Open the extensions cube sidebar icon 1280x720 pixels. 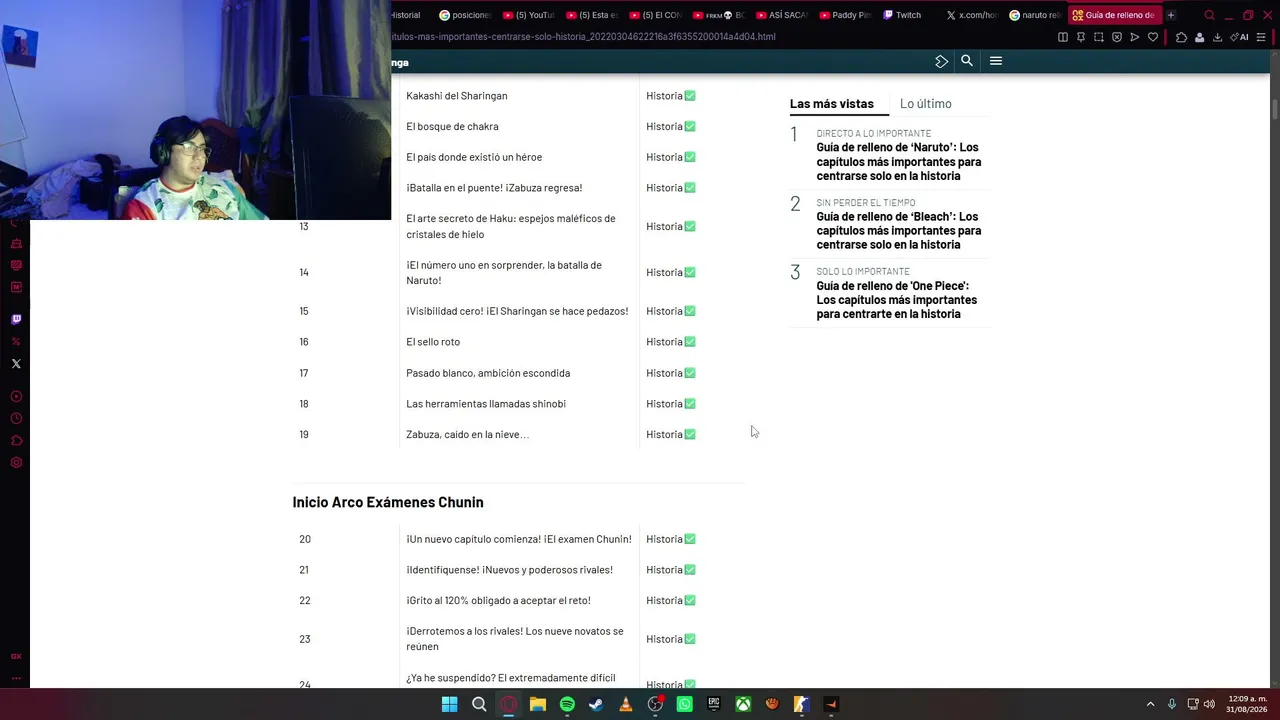(16, 441)
